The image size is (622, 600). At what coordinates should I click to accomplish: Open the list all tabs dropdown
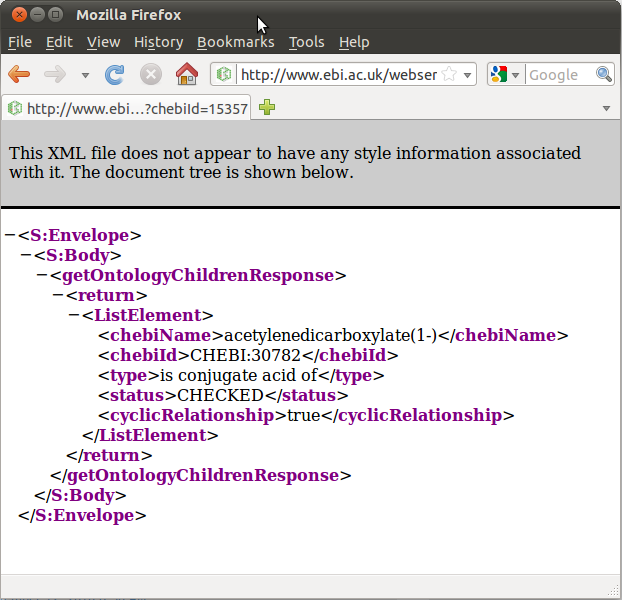pos(607,108)
